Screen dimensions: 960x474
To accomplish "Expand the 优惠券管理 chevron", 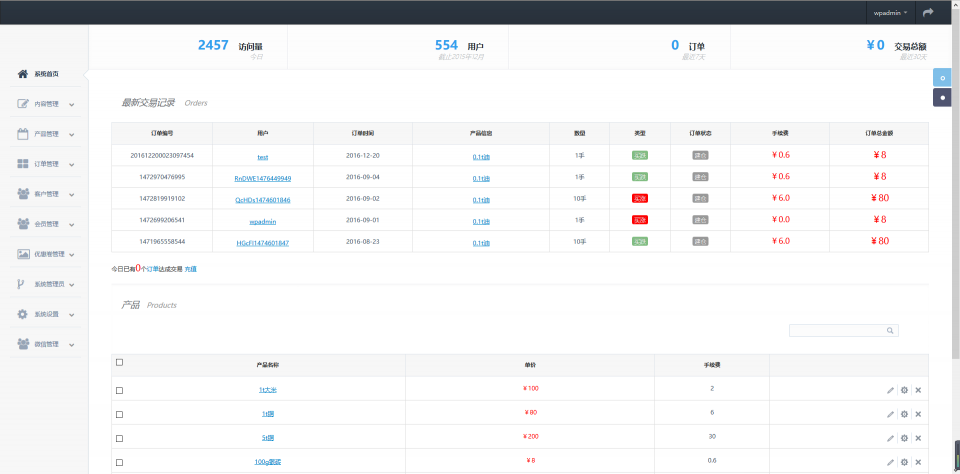I will [x=72, y=254].
